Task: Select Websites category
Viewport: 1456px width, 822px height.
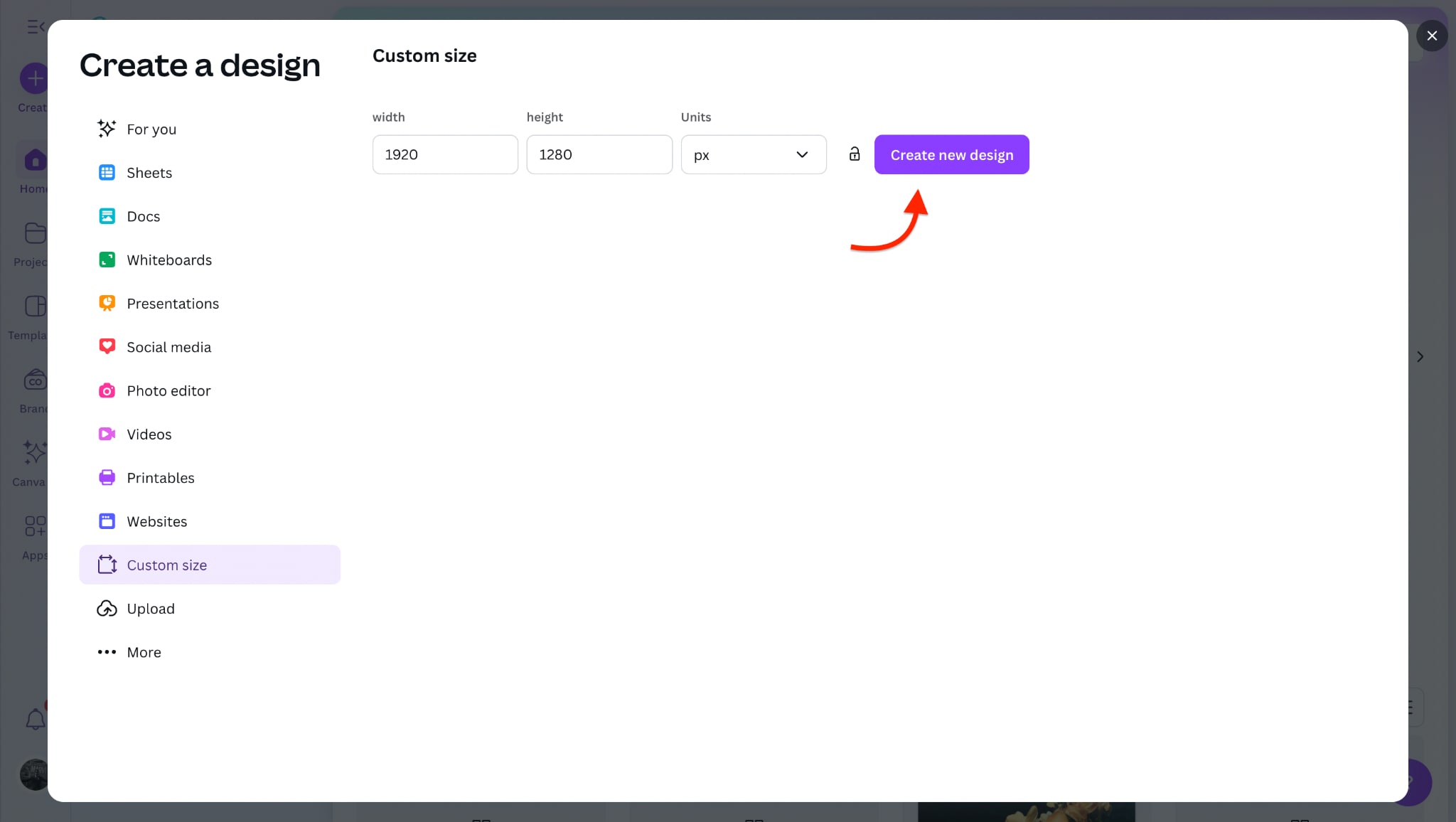Action: tap(210, 521)
